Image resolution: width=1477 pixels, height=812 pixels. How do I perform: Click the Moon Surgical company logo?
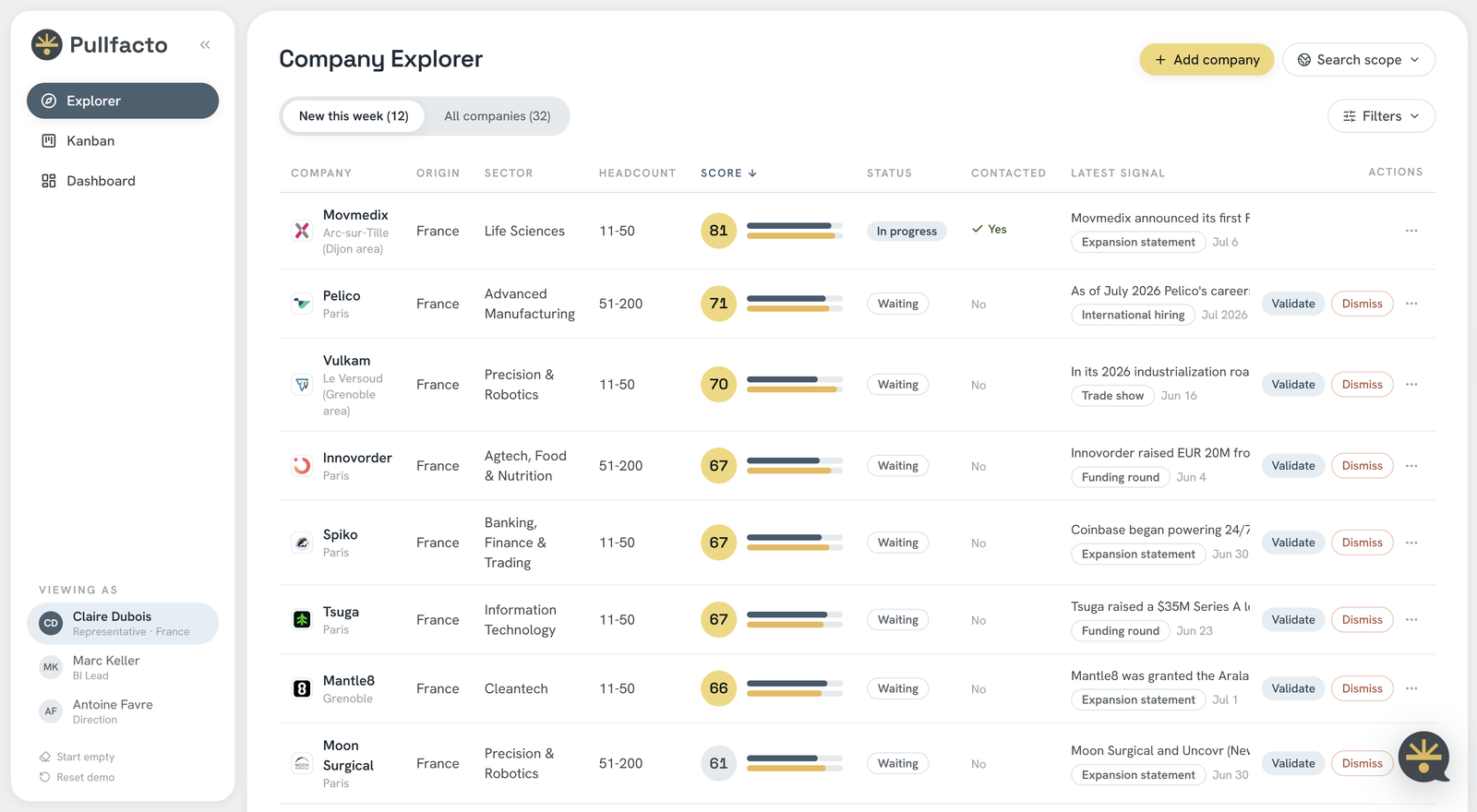302,763
